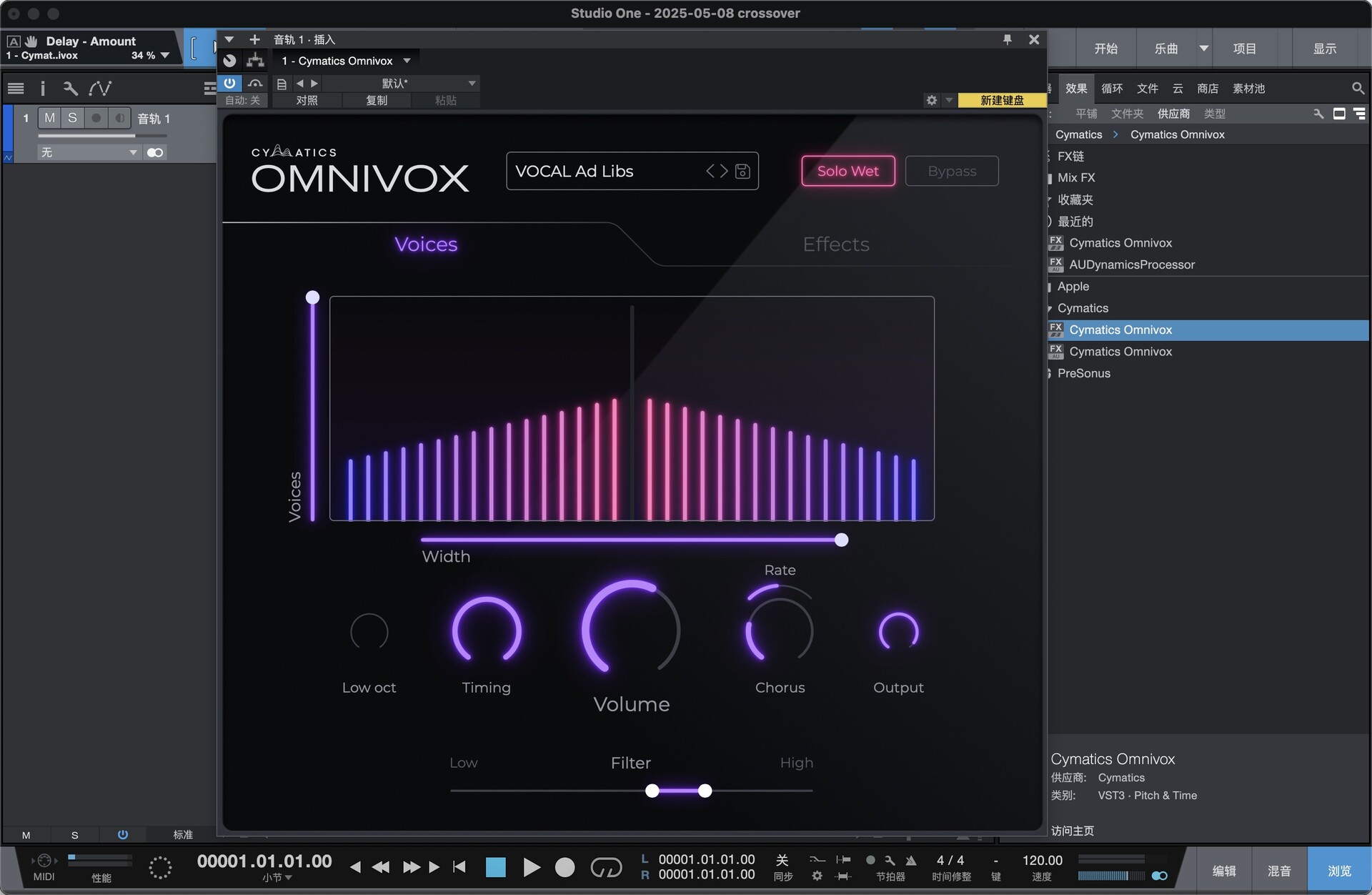Save the Omnivox preset with disk icon
The image size is (1372, 895).
(742, 171)
